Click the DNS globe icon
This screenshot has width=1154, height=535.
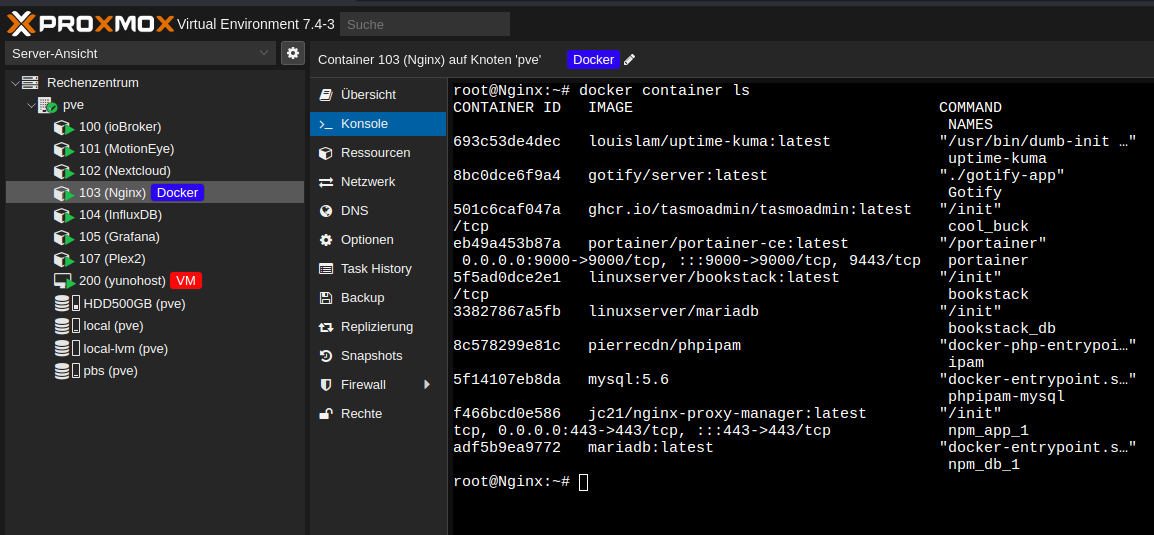click(326, 210)
